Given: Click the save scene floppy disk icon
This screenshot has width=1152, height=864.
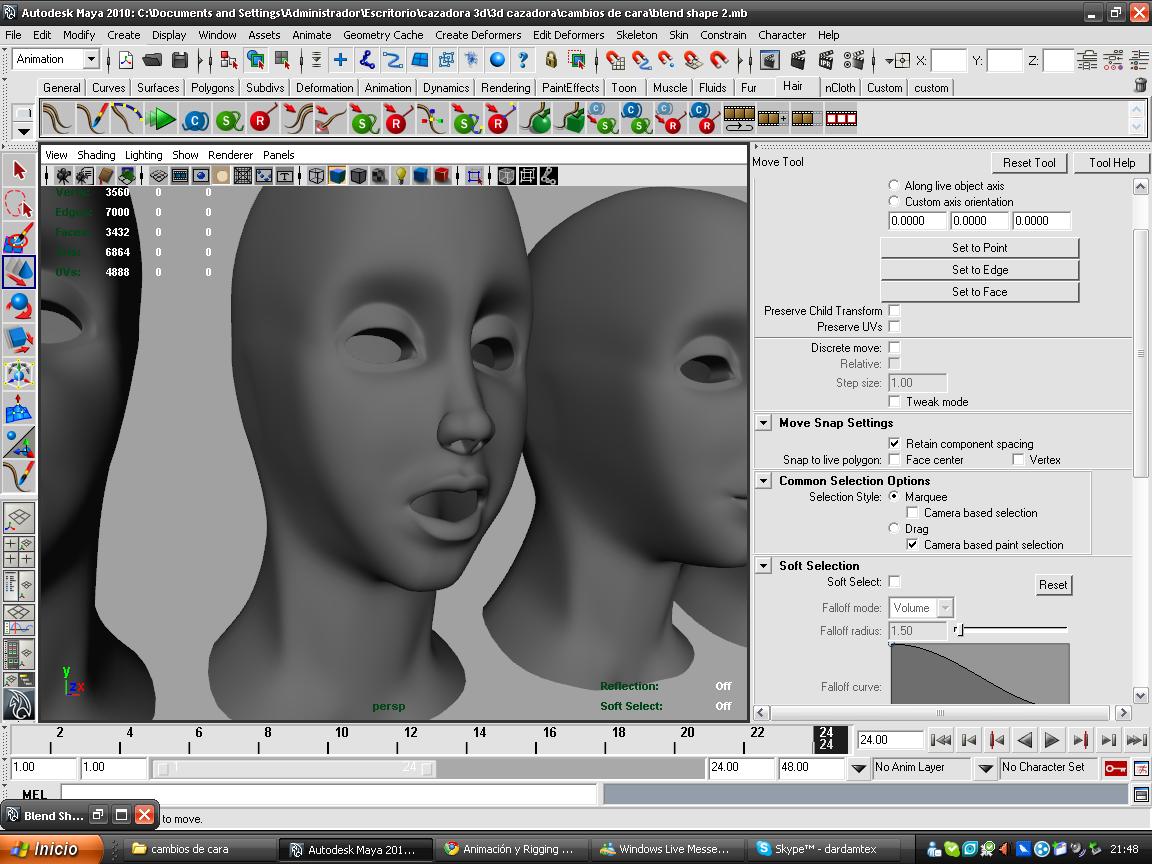Looking at the screenshot, I should (180, 60).
